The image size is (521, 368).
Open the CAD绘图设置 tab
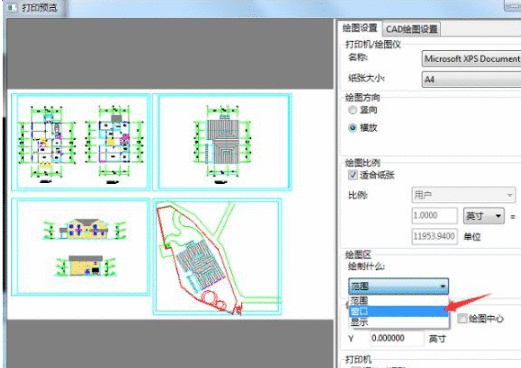411,29
